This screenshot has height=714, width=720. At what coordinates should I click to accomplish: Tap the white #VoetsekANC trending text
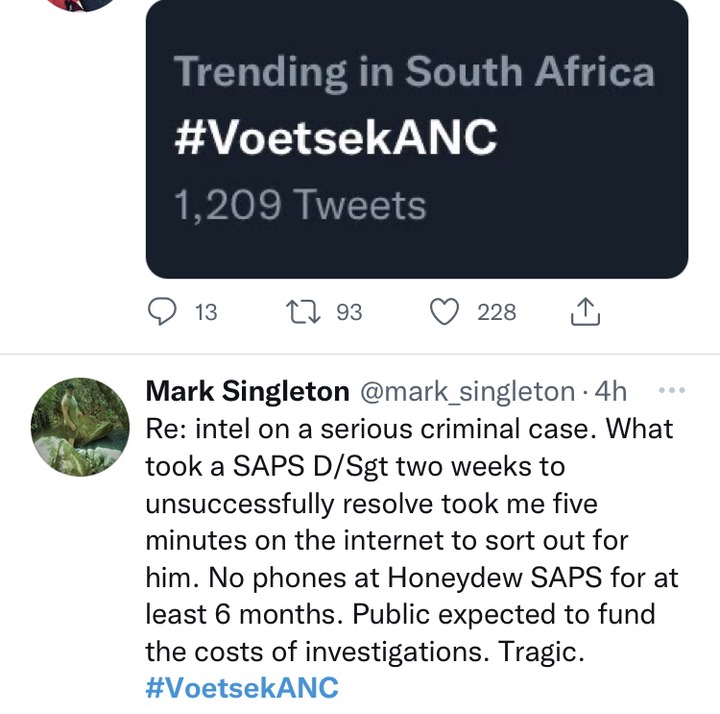pos(336,137)
